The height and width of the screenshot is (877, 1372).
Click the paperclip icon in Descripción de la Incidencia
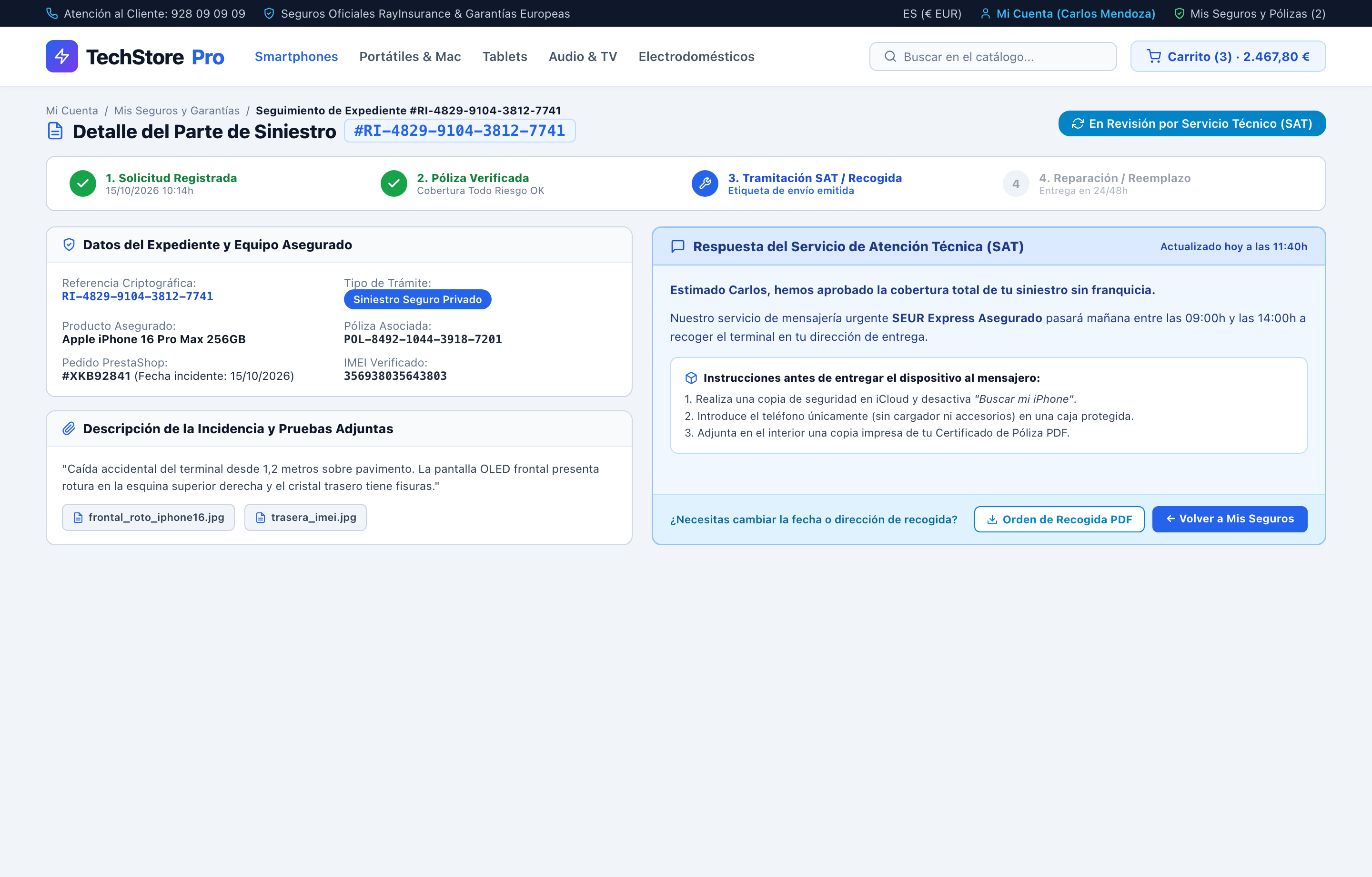pyautogui.click(x=69, y=428)
